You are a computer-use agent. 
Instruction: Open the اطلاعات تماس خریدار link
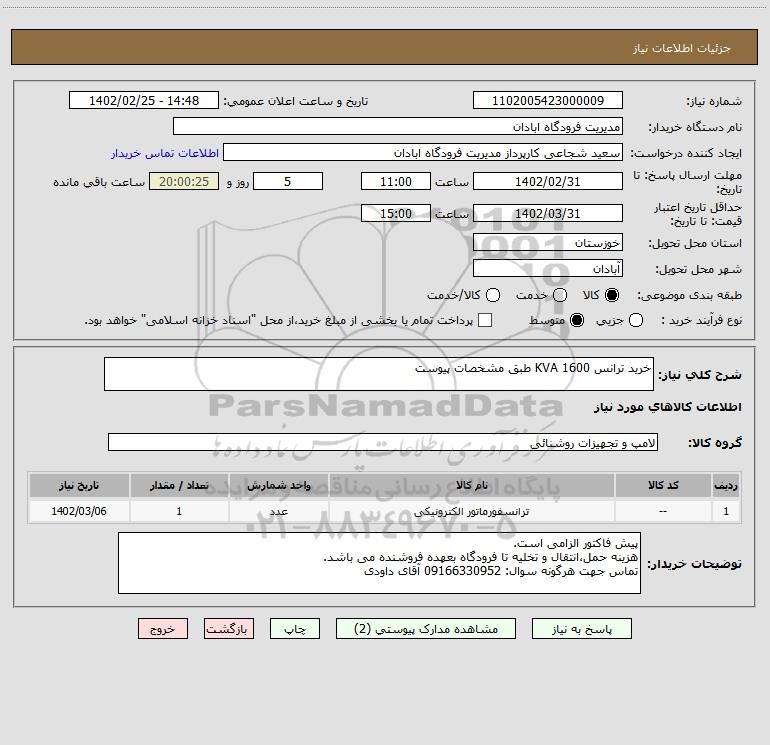point(165,153)
